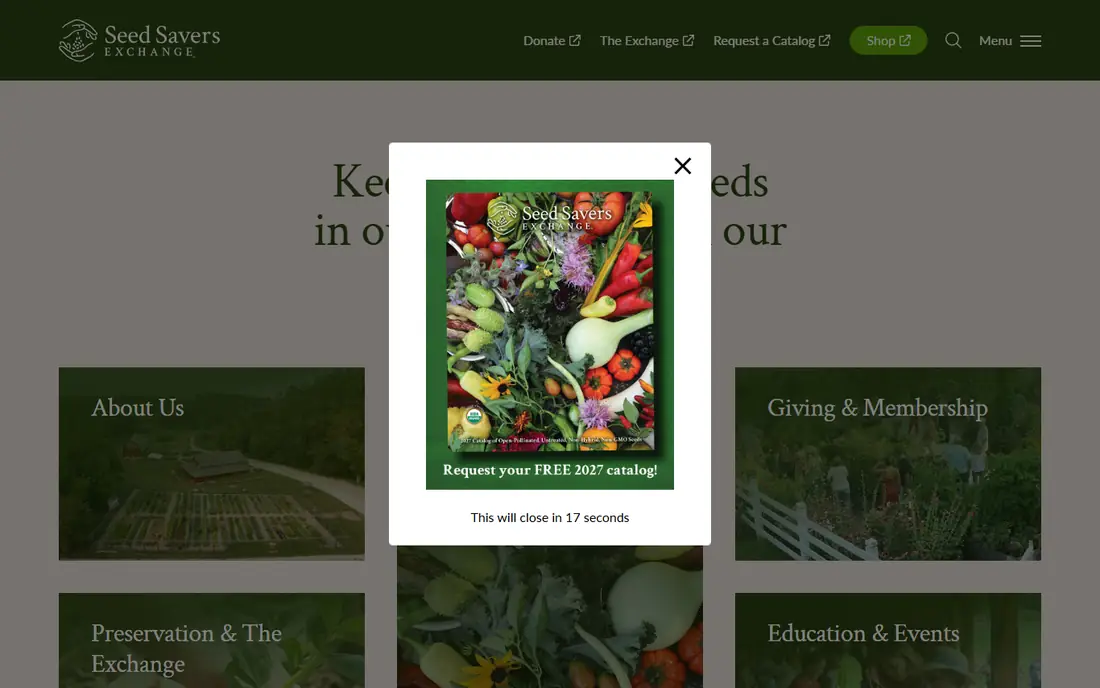Viewport: 1100px width, 688px height.
Task: Click the Seed Savers Exchange logo
Action: coord(140,41)
